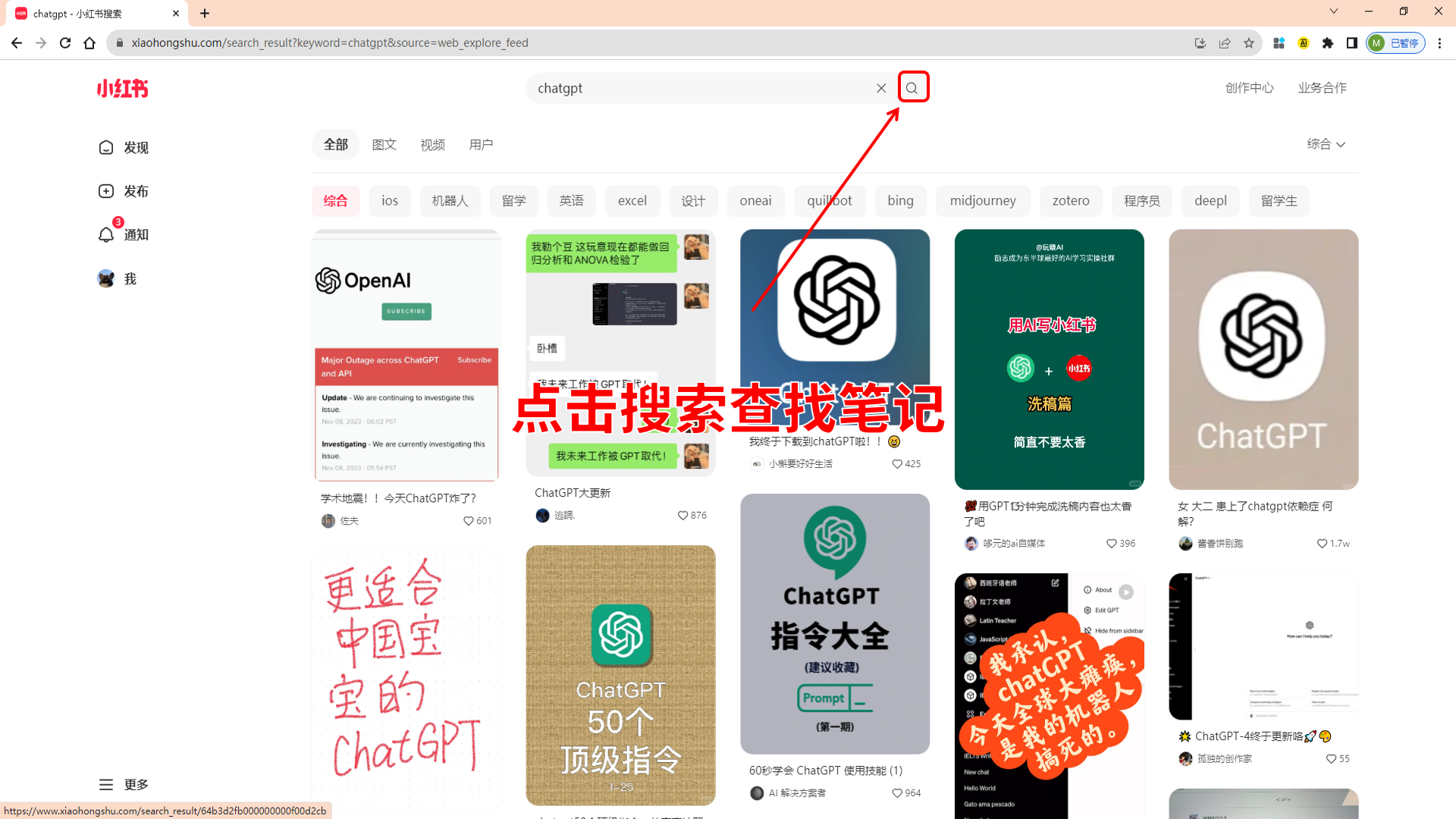This screenshot has width=1456, height=819.
Task: Toggle the midjourney filter tag
Action: [984, 200]
